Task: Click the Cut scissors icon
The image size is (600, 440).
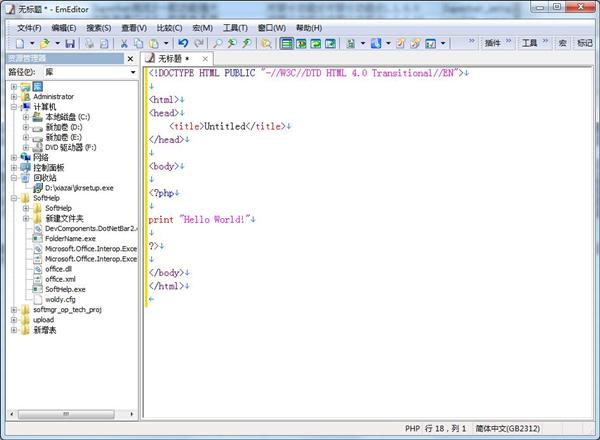Action: point(124,44)
